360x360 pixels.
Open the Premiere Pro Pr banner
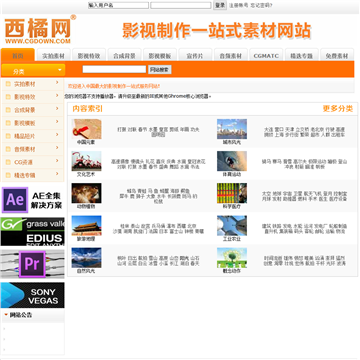click(32, 264)
